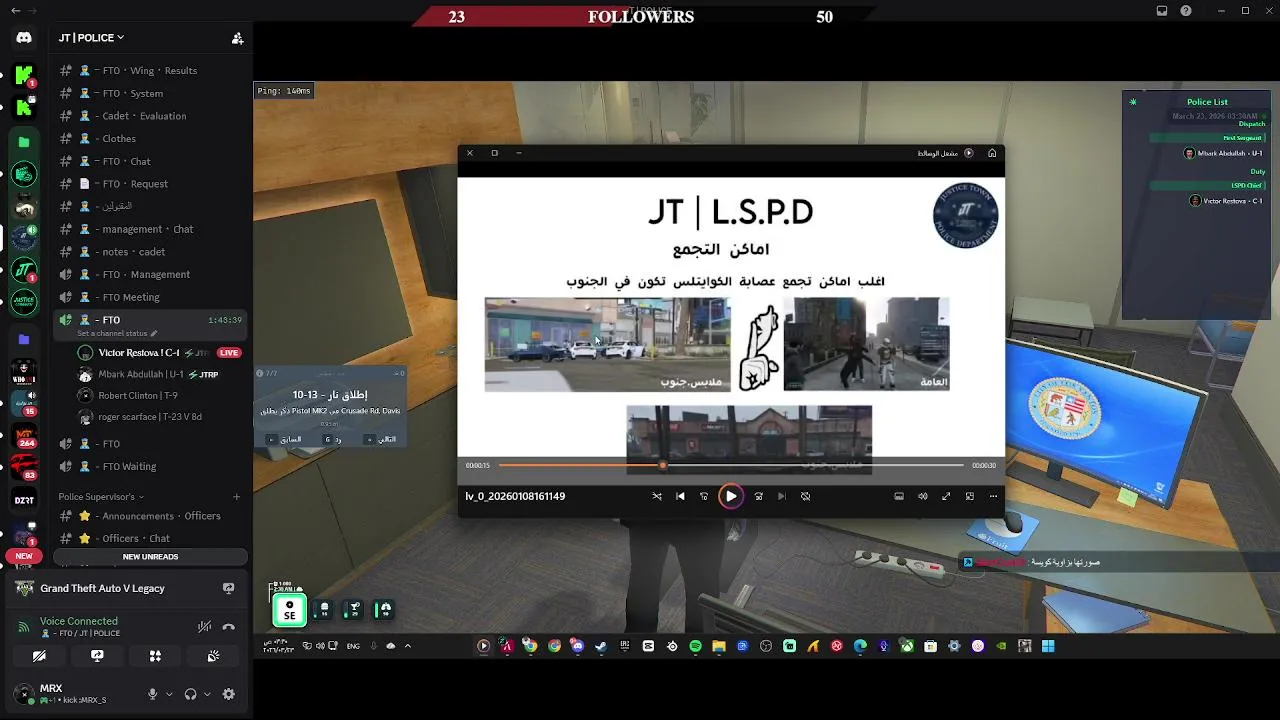Viewport: 1280px width, 720px height.
Task: Open Discord direct messages home icon
Action: [x=24, y=38]
